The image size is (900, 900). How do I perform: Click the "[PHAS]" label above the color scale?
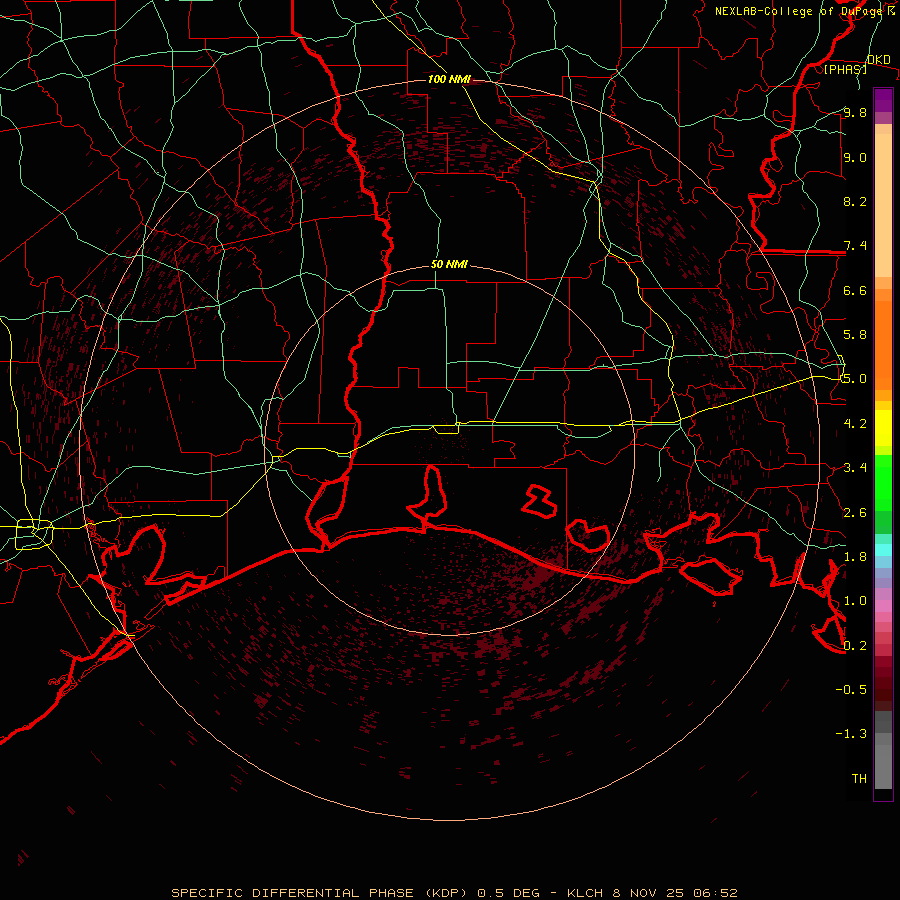tap(845, 69)
